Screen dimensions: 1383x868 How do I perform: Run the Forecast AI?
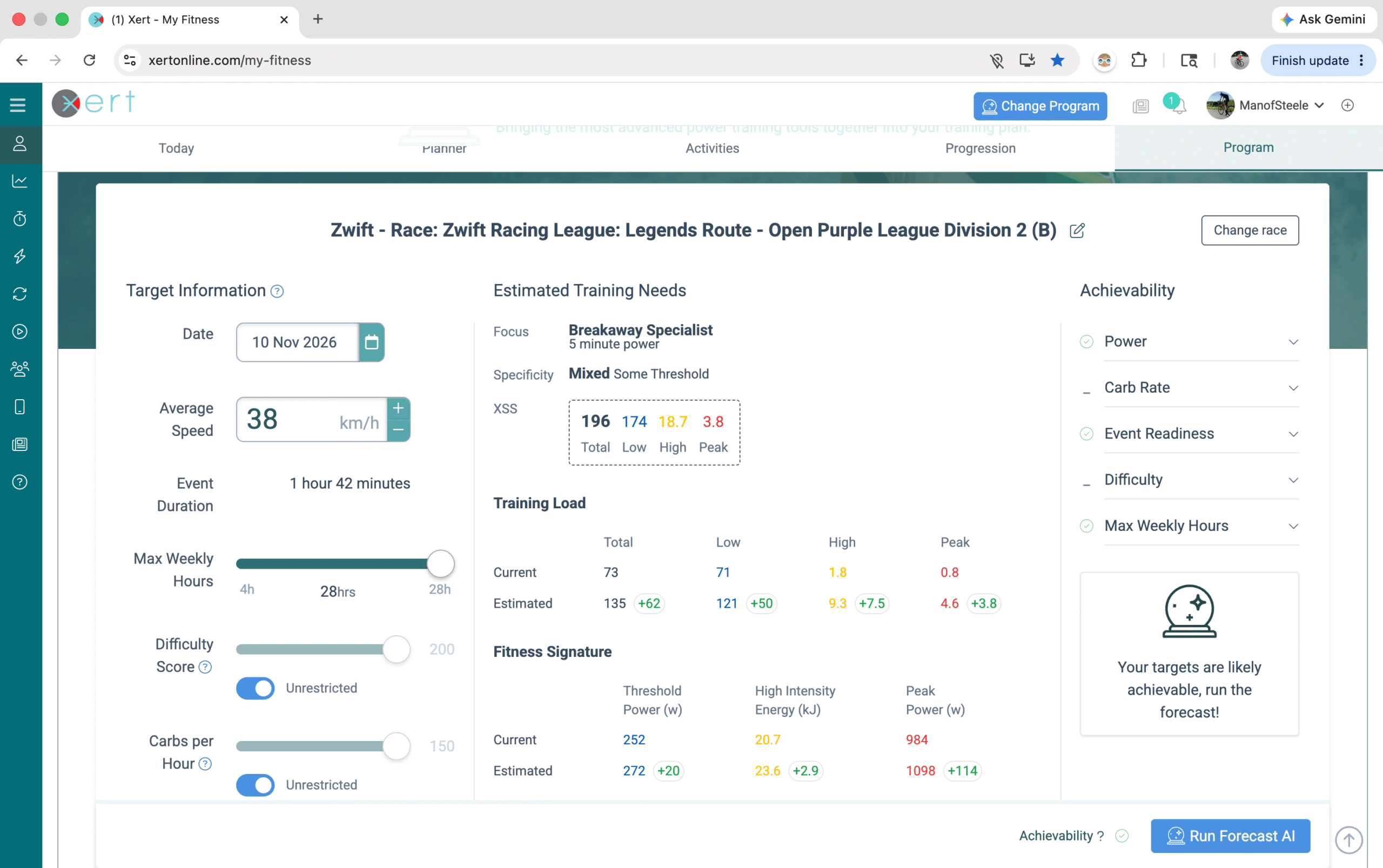coord(1231,836)
